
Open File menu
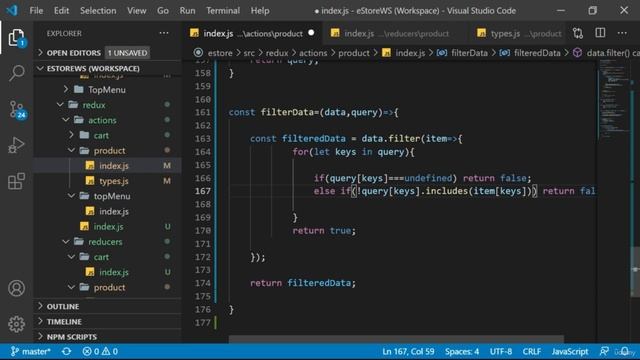point(36,11)
